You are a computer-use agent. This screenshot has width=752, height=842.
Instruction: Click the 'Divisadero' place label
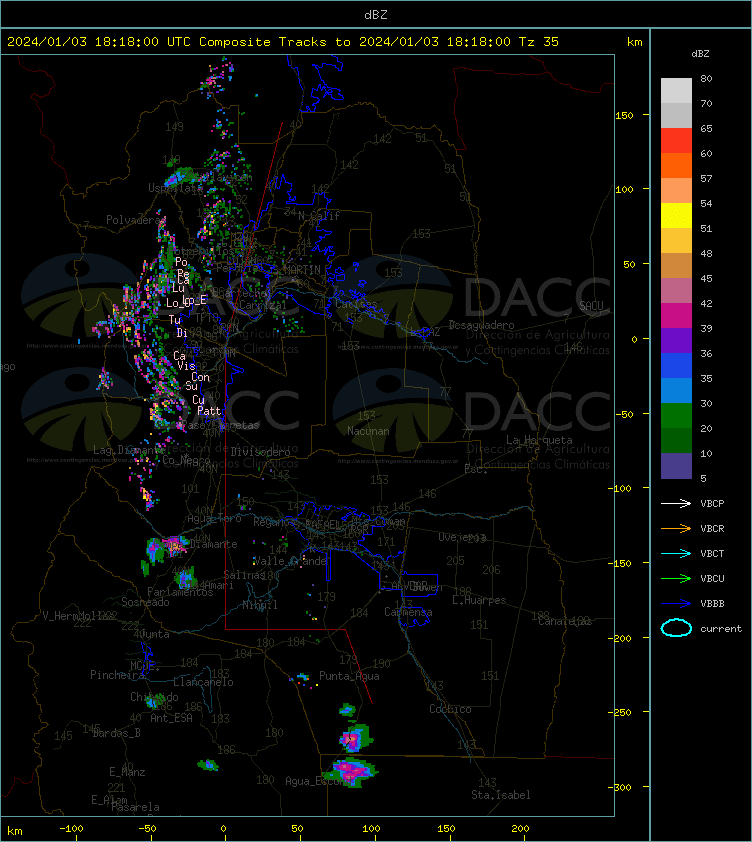click(x=261, y=452)
